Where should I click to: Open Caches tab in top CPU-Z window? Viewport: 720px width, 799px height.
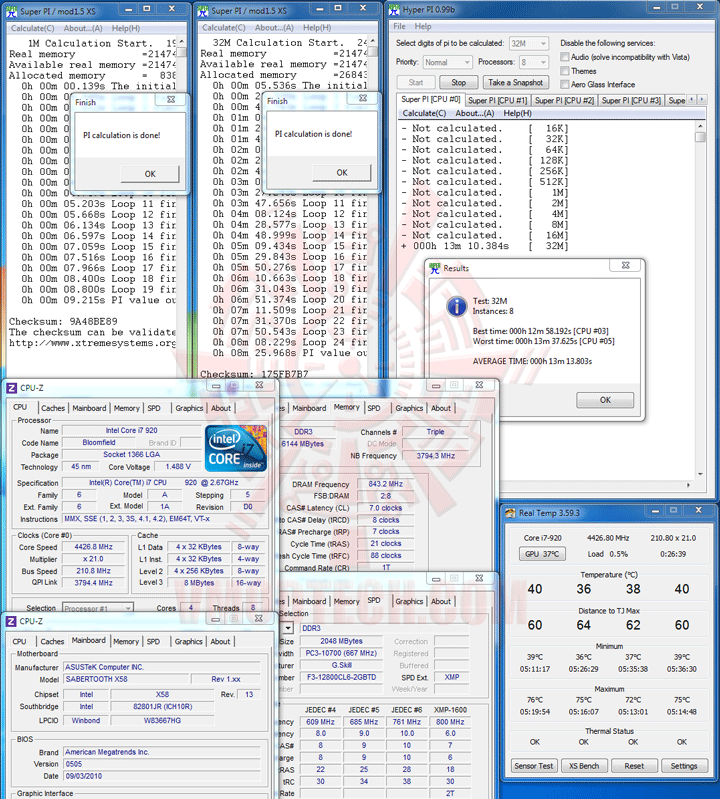tap(53, 408)
